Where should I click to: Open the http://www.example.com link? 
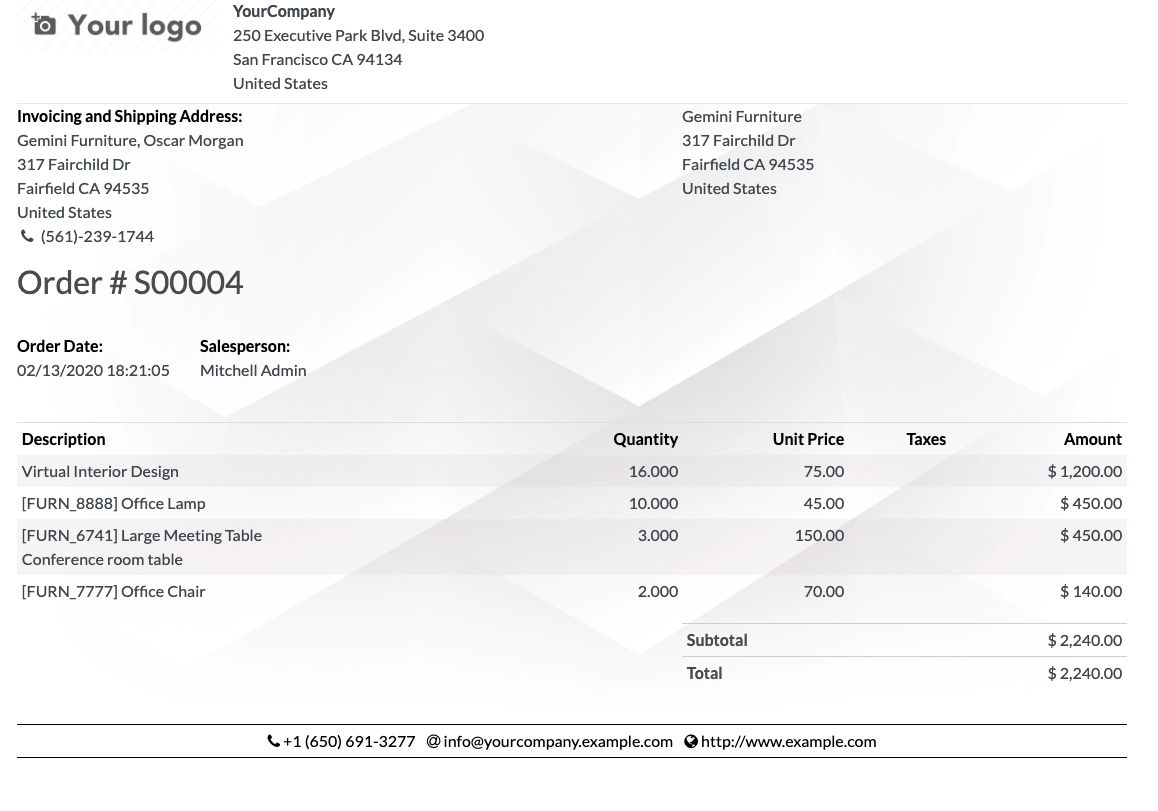pos(788,742)
